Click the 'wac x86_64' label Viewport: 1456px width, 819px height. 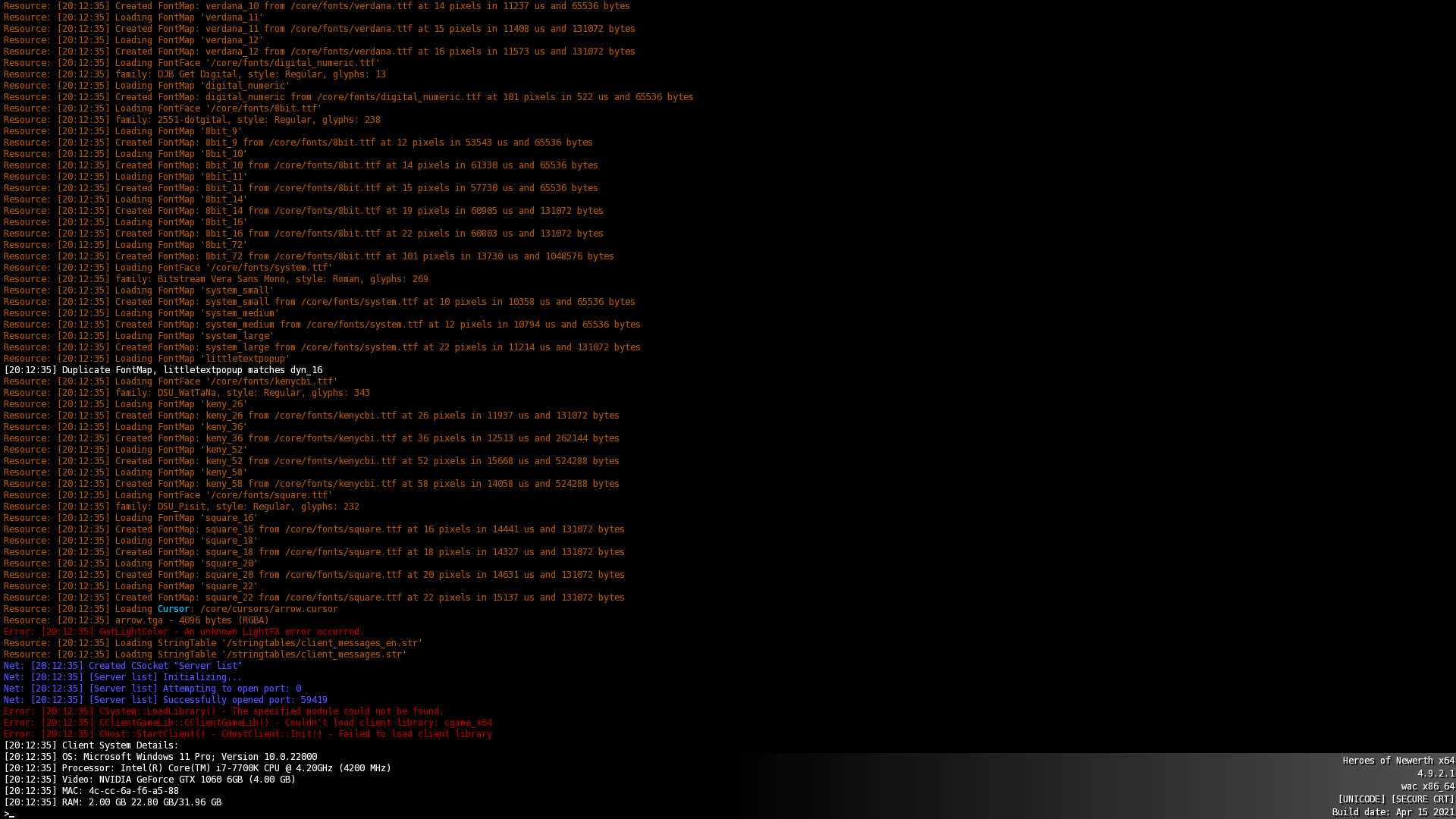pyautogui.click(x=1428, y=786)
